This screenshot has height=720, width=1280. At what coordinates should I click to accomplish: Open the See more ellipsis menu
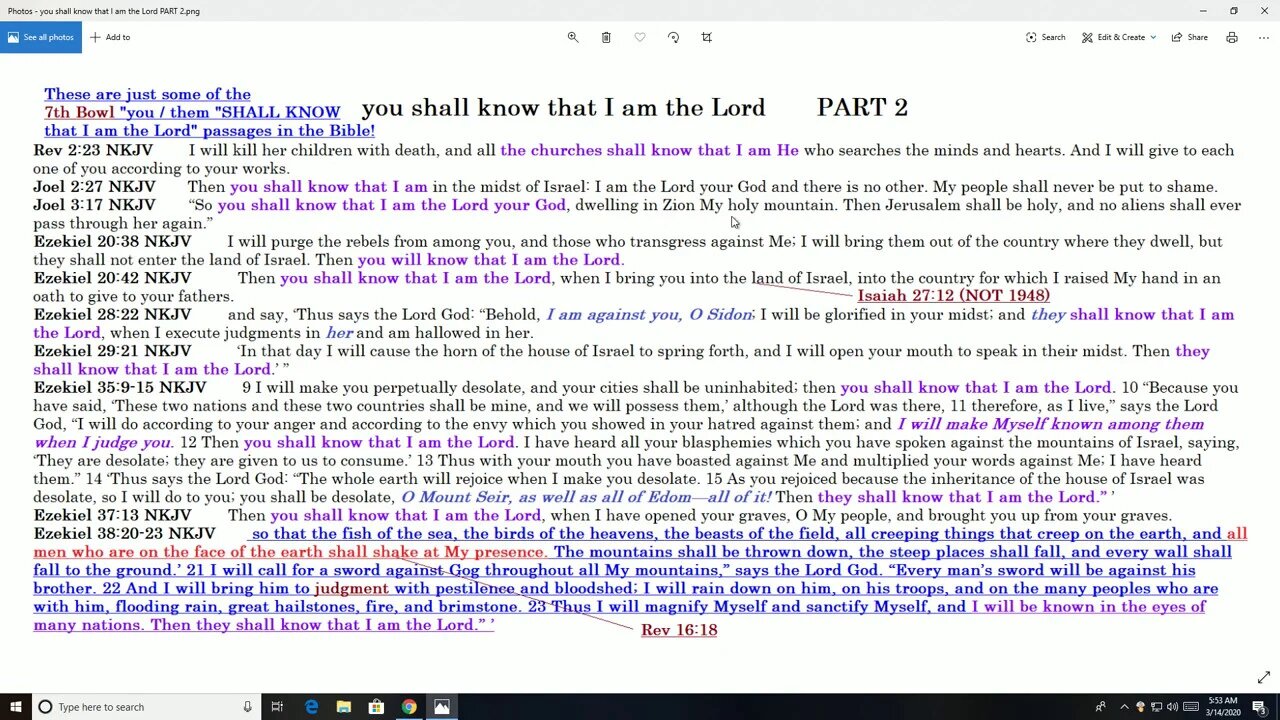(x=1264, y=37)
